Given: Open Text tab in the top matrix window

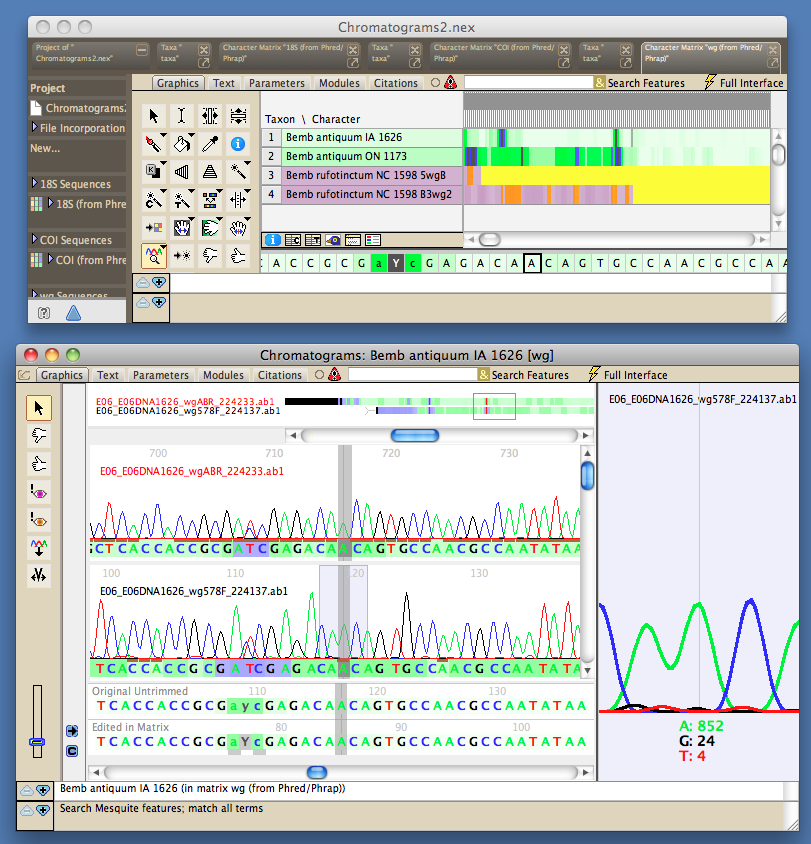Looking at the screenshot, I should pos(223,83).
